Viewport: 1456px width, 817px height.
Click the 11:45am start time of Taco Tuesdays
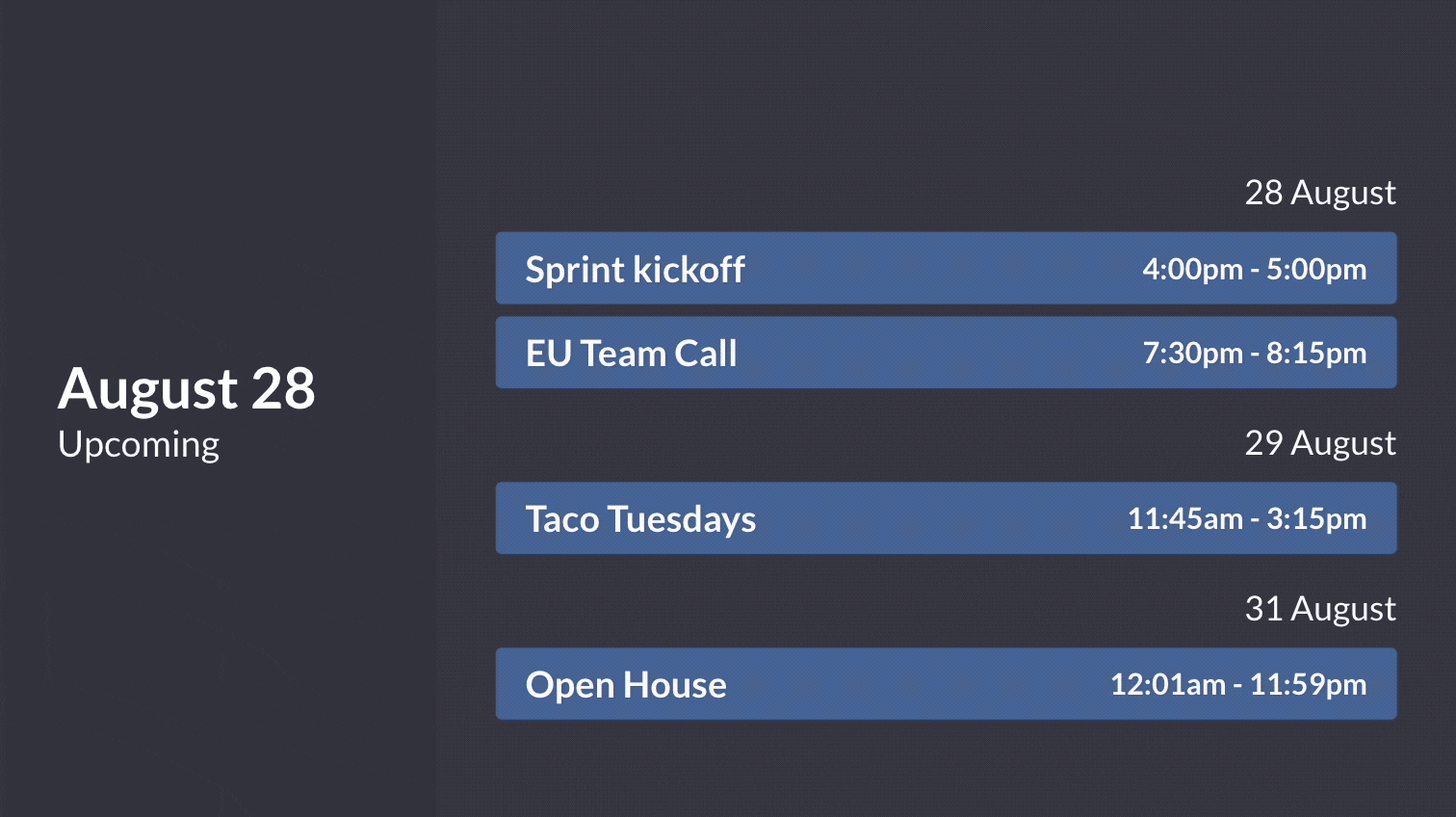pyautogui.click(x=1184, y=518)
